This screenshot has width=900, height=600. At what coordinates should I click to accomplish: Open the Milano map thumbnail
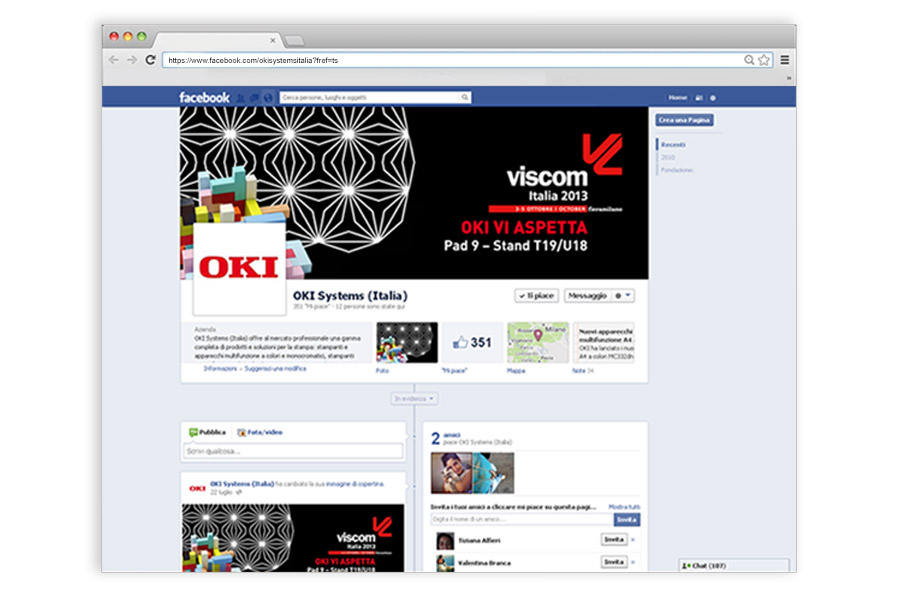(x=537, y=343)
